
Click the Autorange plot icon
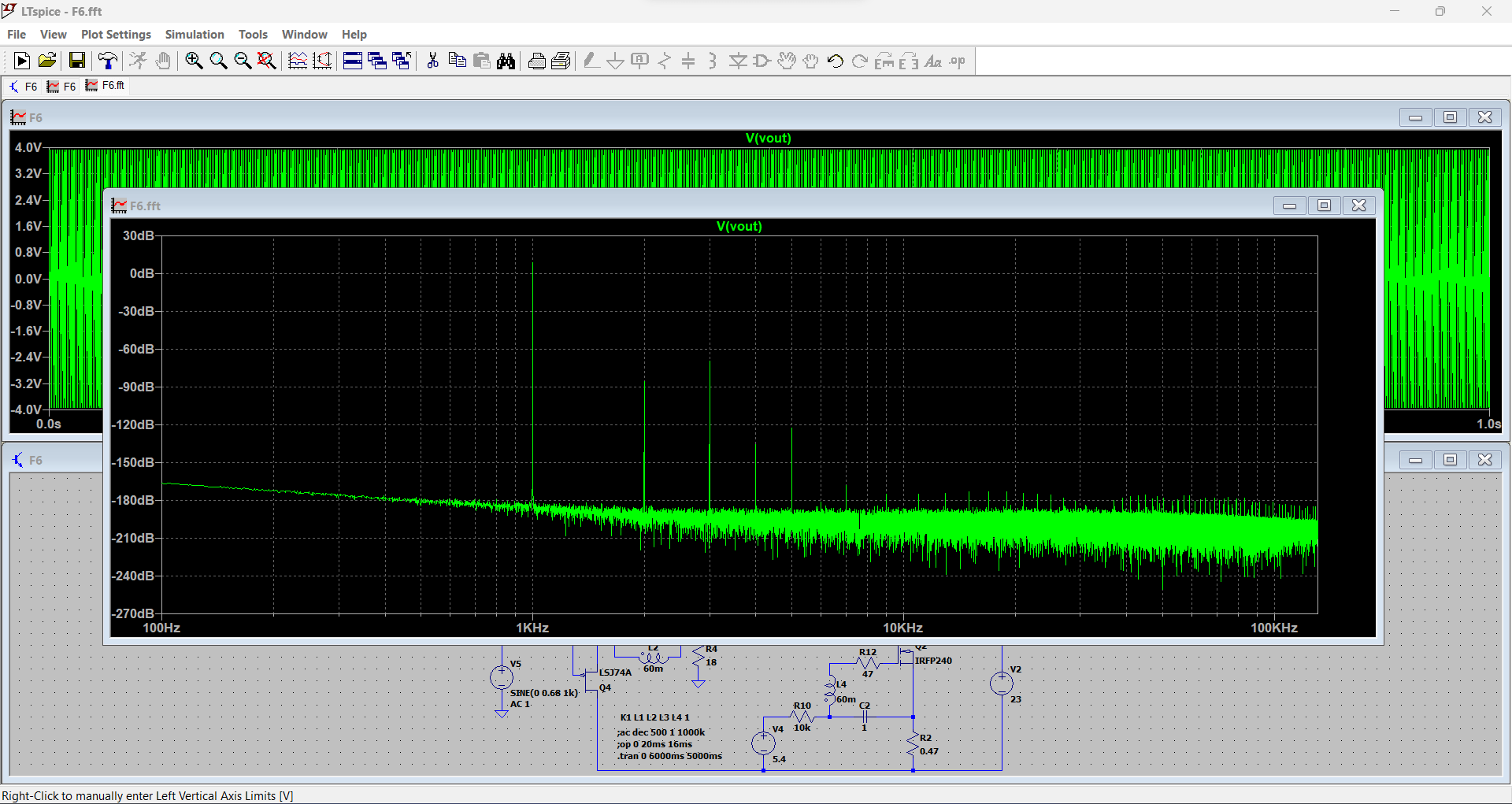pos(298,61)
